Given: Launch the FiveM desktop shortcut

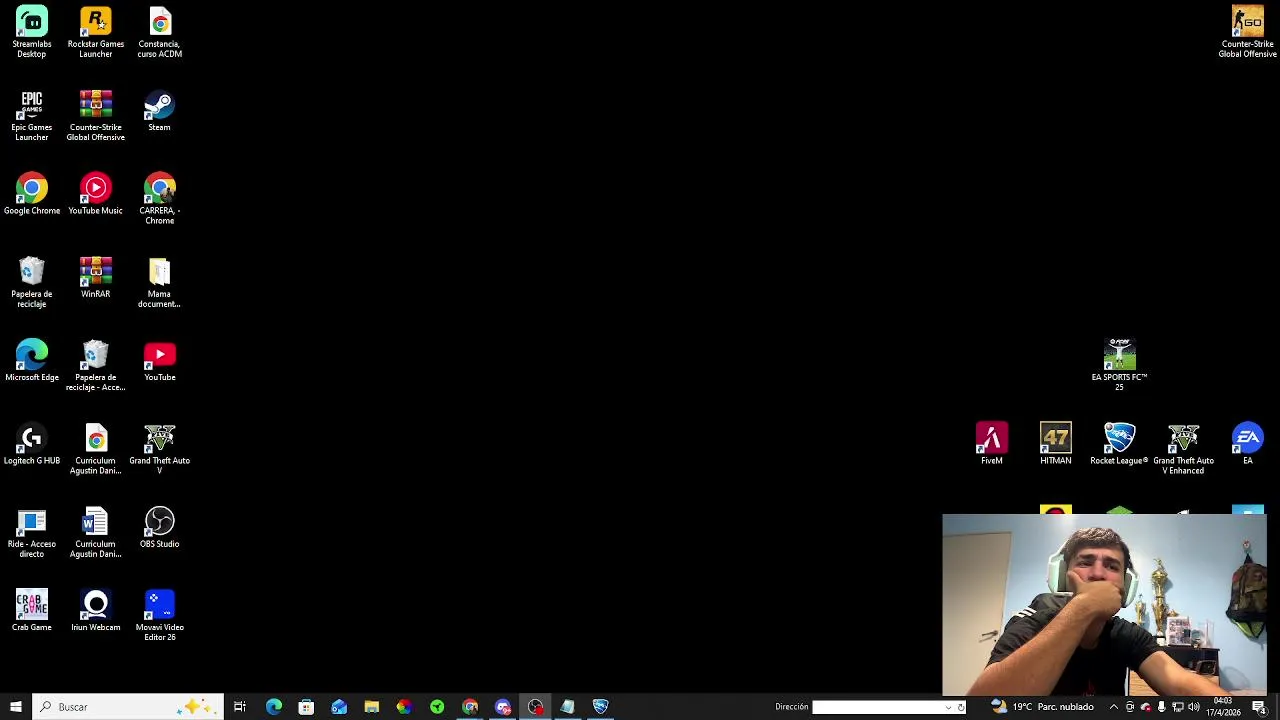Looking at the screenshot, I should [x=991, y=444].
